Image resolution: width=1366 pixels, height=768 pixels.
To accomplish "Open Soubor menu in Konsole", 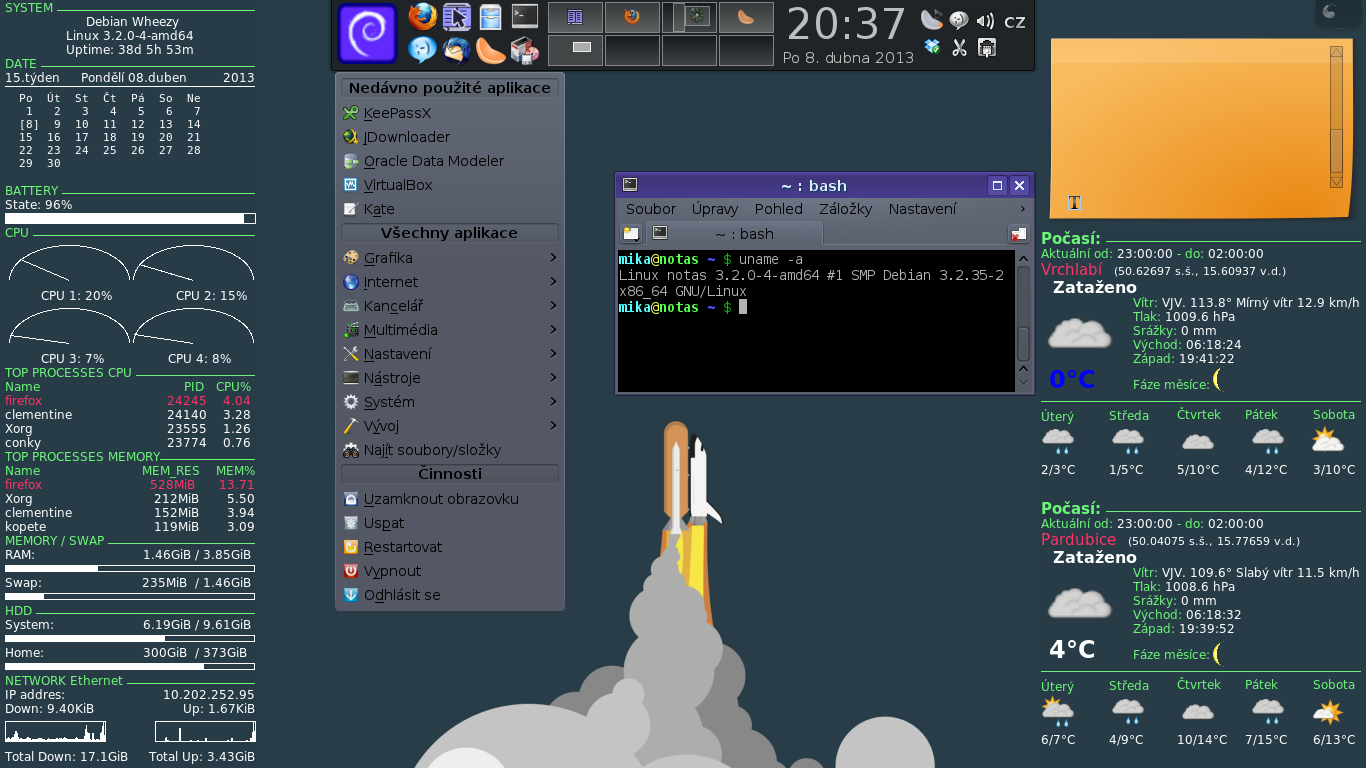I will (x=651, y=209).
